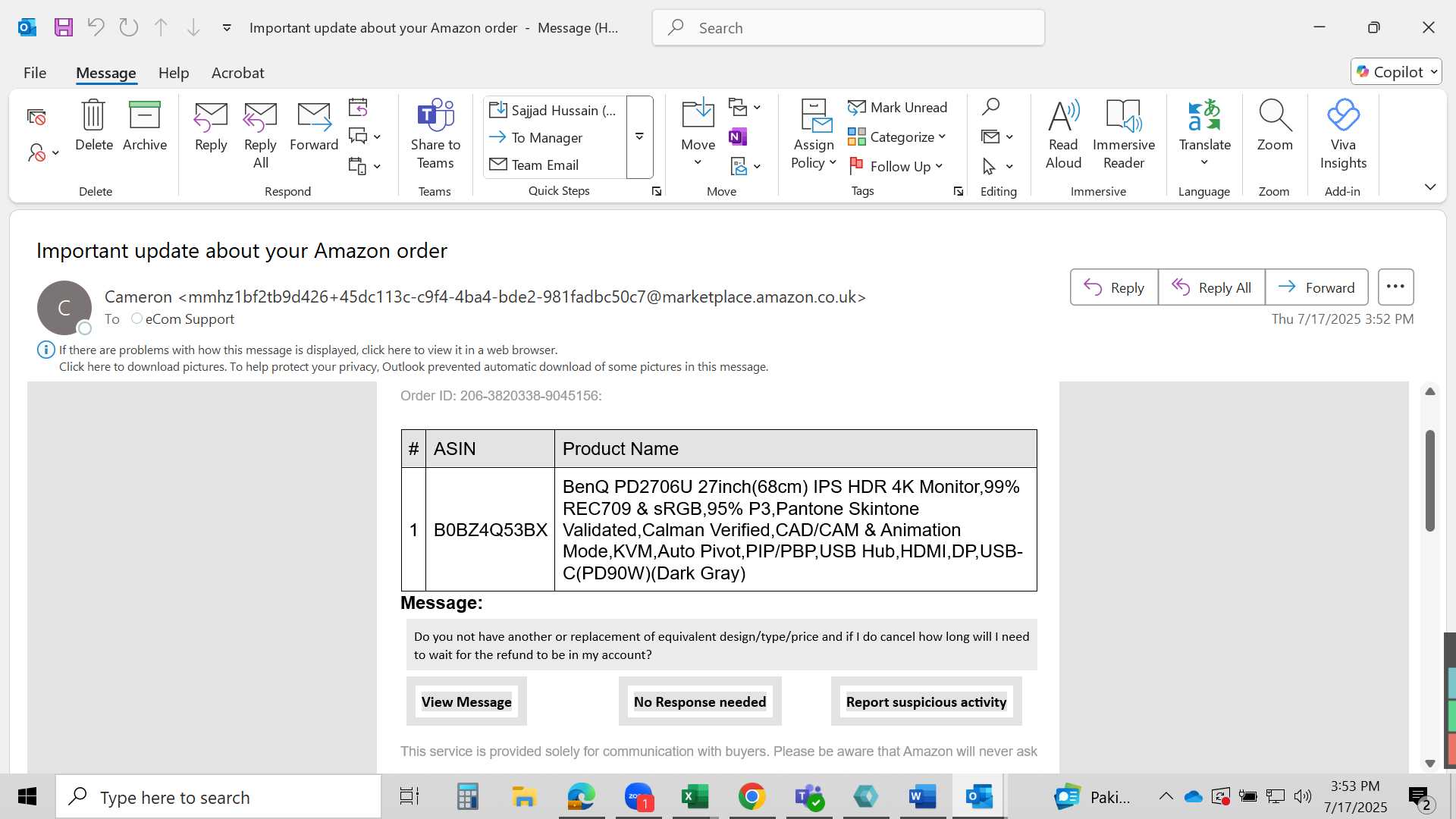Open Tags dialog launcher

[x=959, y=192]
